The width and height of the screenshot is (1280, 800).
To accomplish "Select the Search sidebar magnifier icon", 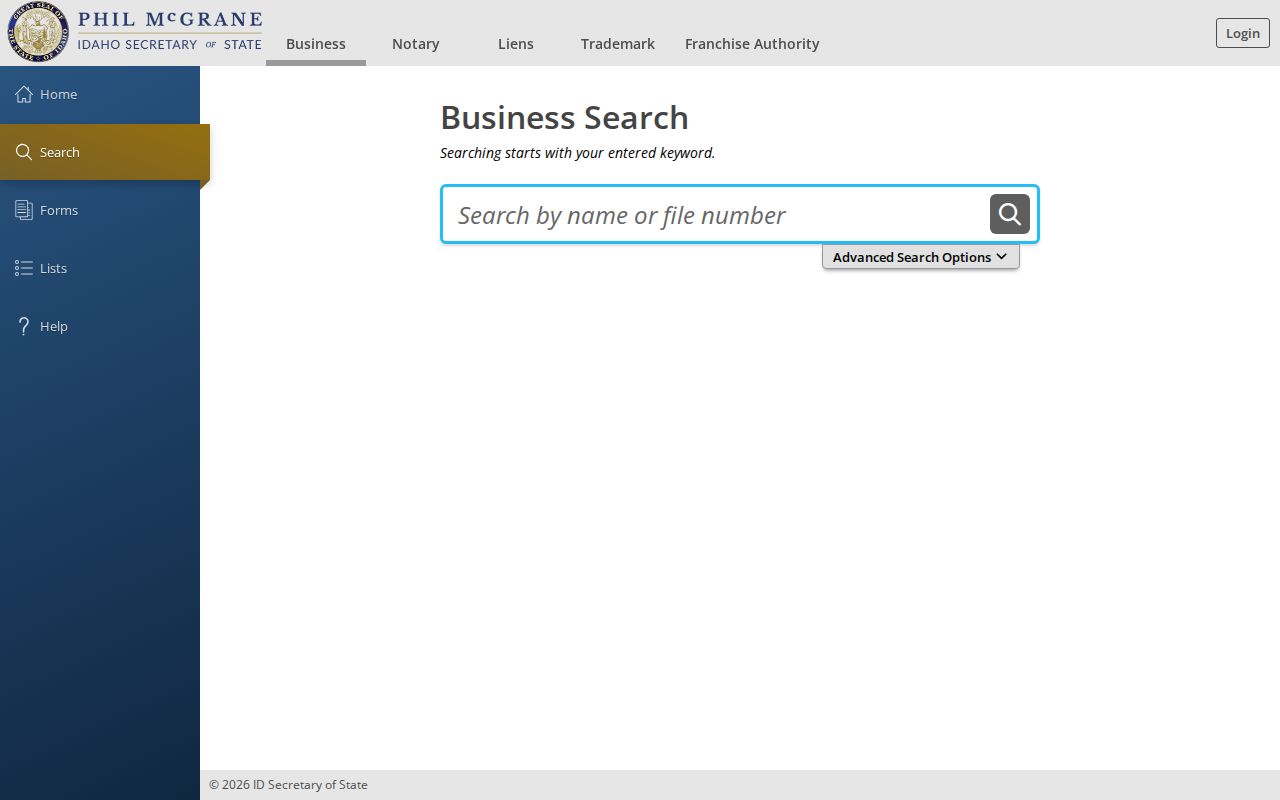I will (x=24, y=152).
